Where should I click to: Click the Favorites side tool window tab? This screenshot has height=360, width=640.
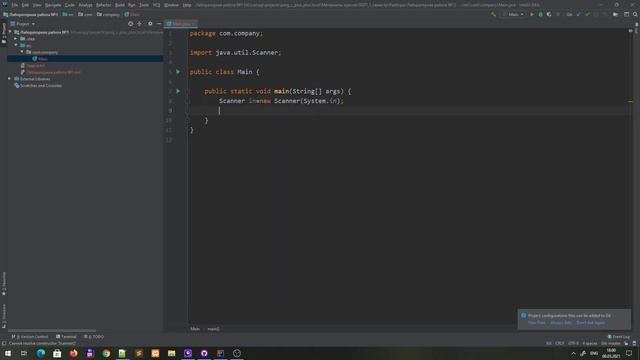tap(4, 284)
